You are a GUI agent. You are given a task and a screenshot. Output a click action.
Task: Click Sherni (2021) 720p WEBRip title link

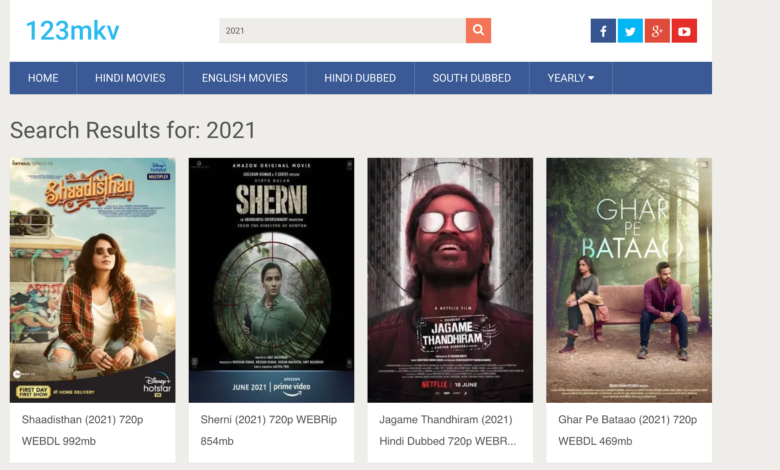[x=269, y=430]
